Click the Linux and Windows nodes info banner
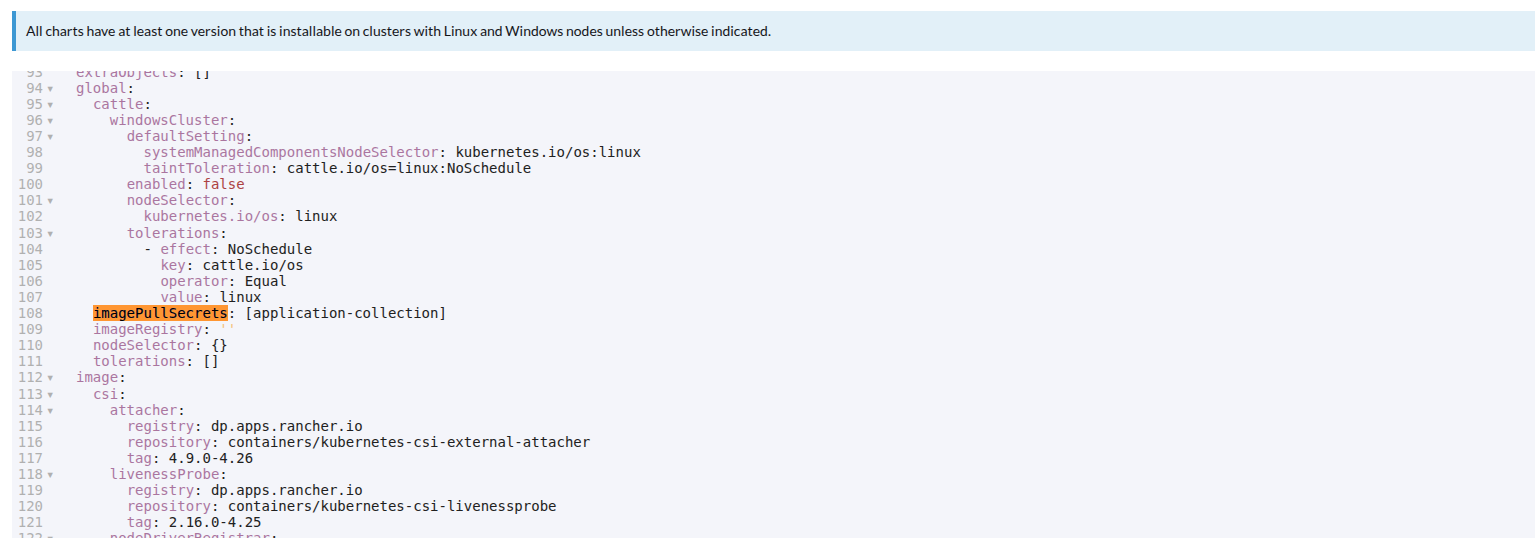 click(x=398, y=31)
